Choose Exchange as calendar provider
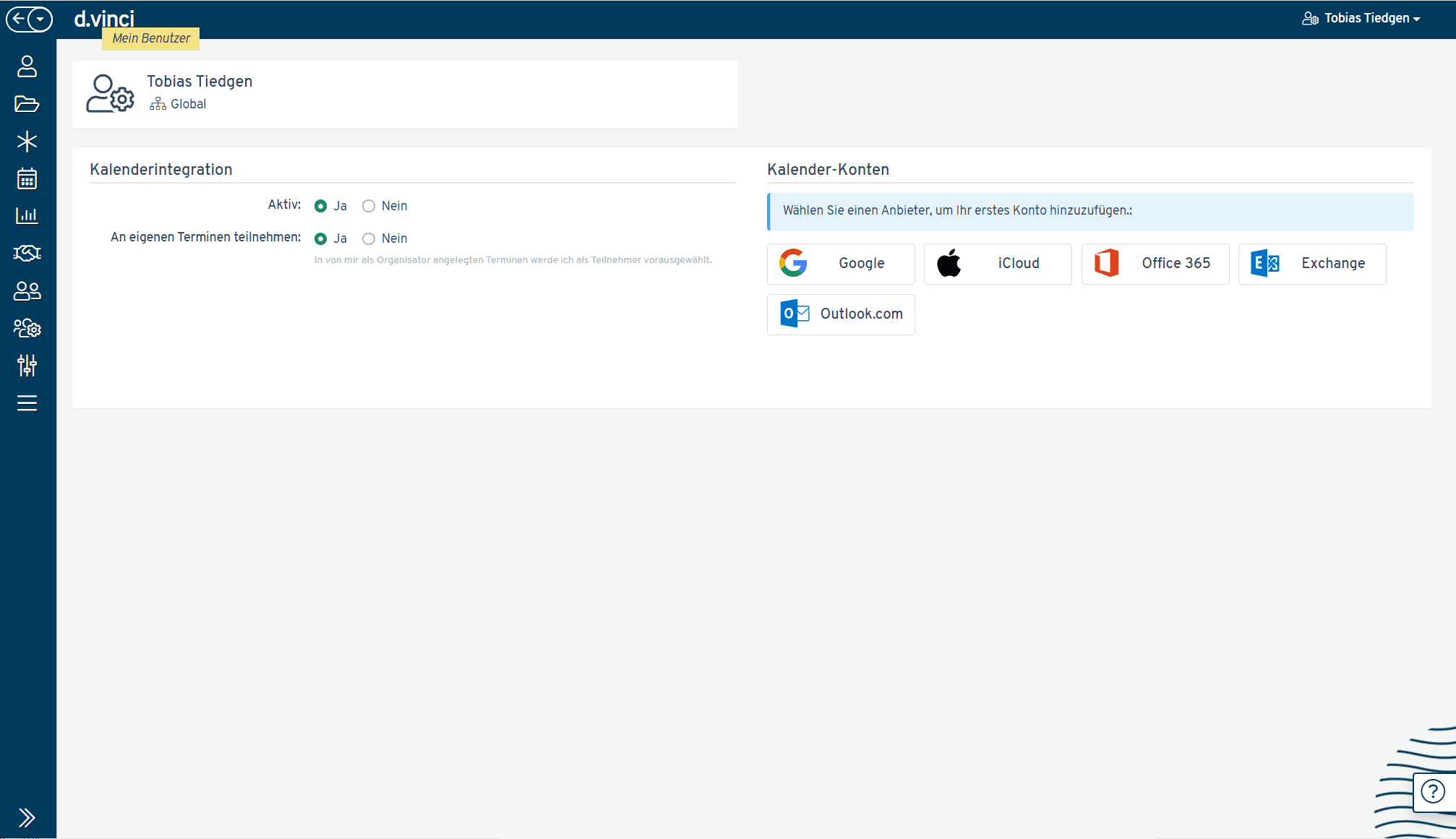 1311,264
